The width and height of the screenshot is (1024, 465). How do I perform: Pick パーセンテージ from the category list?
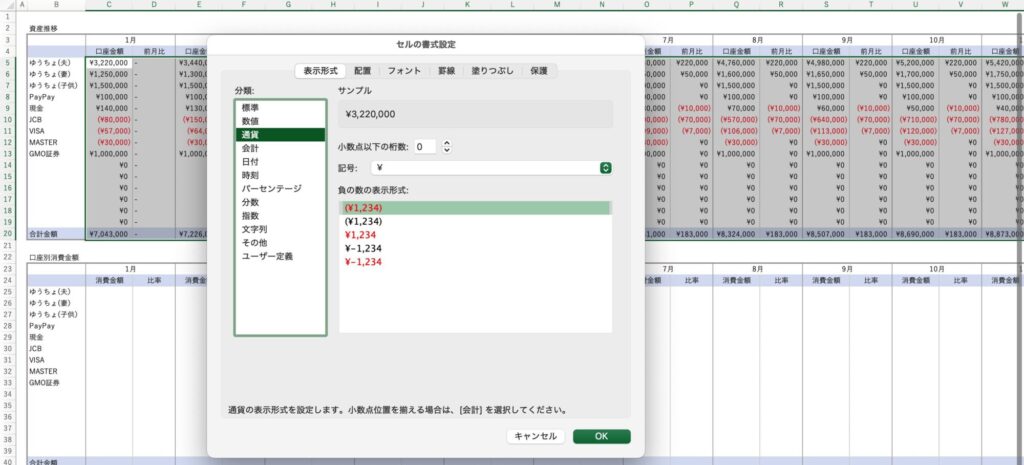(270, 188)
